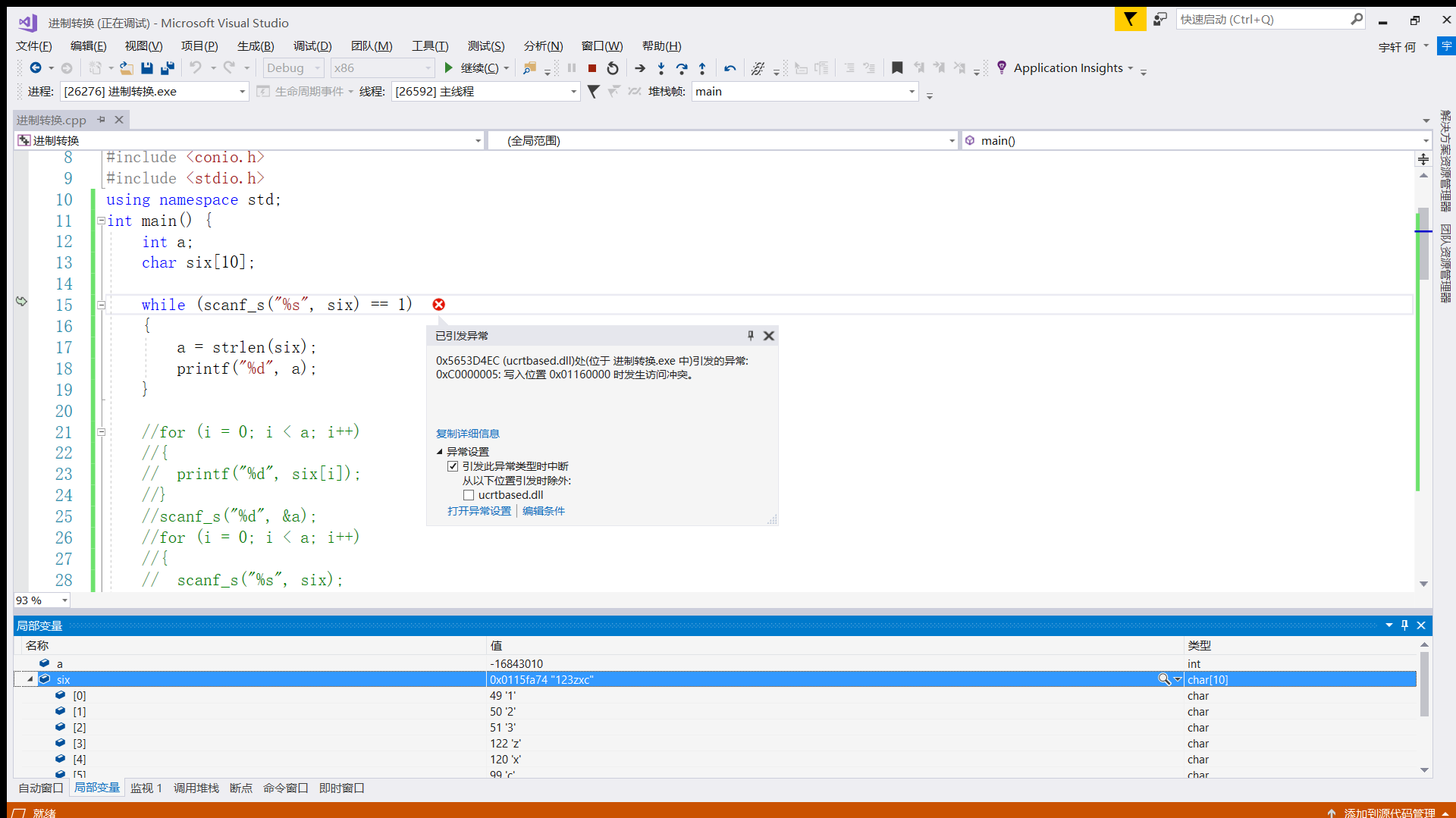Open the 宇轩 何 account menu

coord(1404,47)
